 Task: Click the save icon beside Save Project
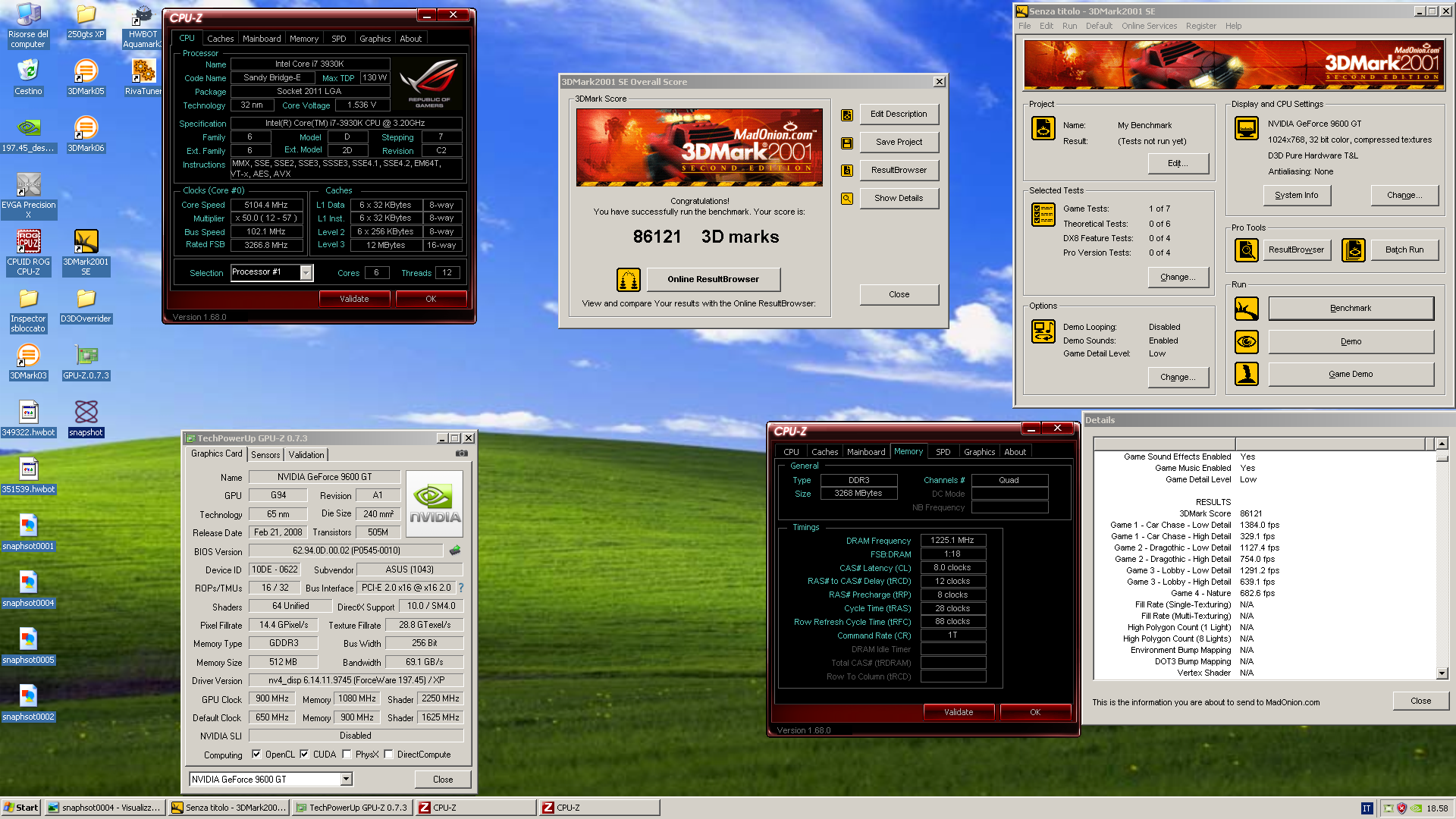(x=847, y=143)
